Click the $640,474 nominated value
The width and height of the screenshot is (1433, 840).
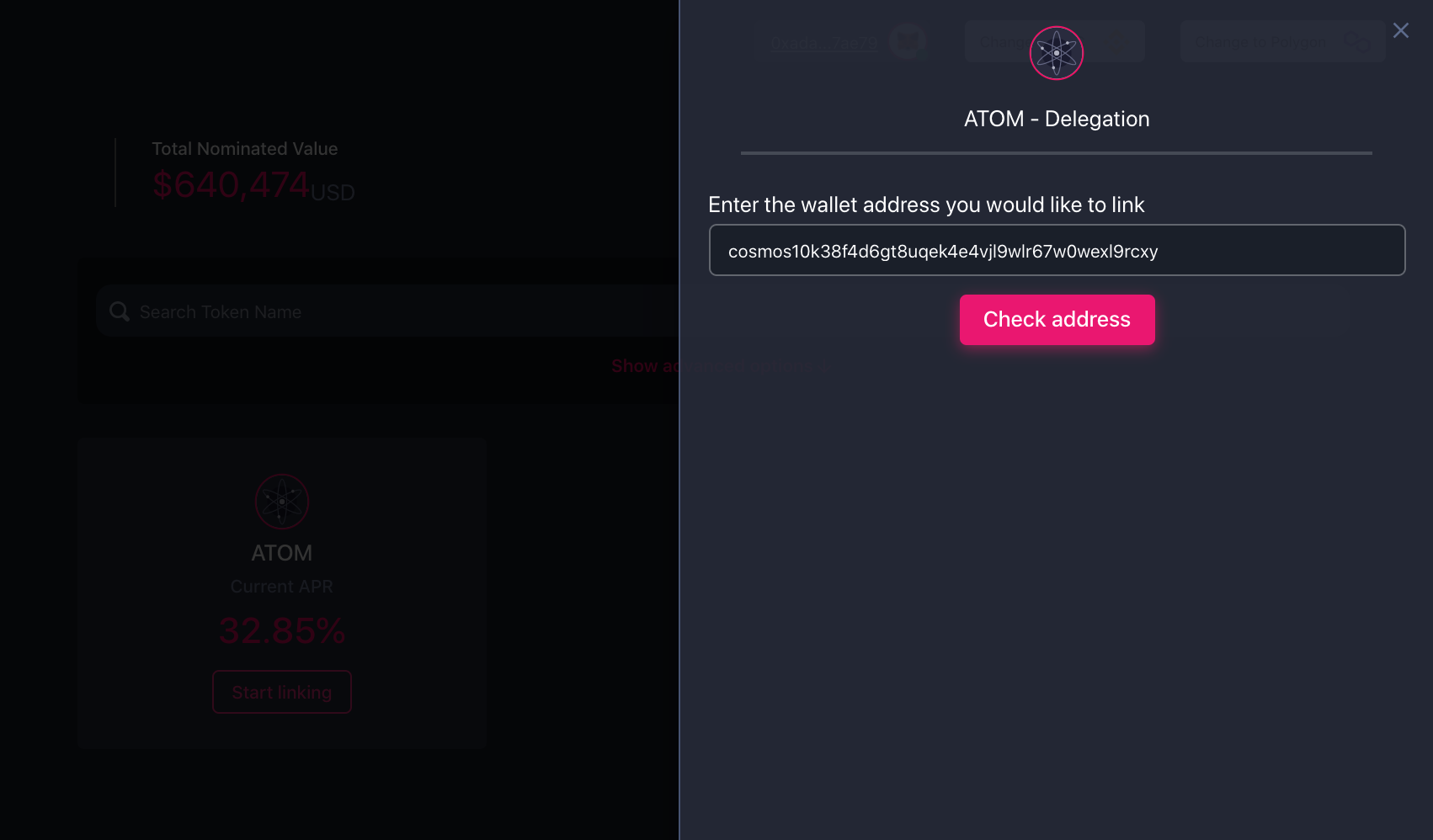[232, 184]
